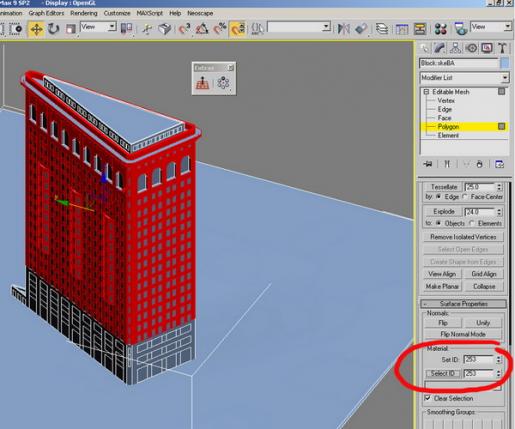
Task: Collapse the Surface Properties rollout
Action: tap(463, 304)
